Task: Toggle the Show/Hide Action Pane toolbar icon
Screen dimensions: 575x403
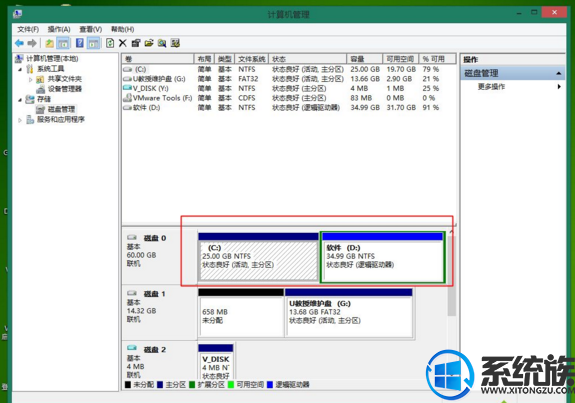Action: point(94,43)
